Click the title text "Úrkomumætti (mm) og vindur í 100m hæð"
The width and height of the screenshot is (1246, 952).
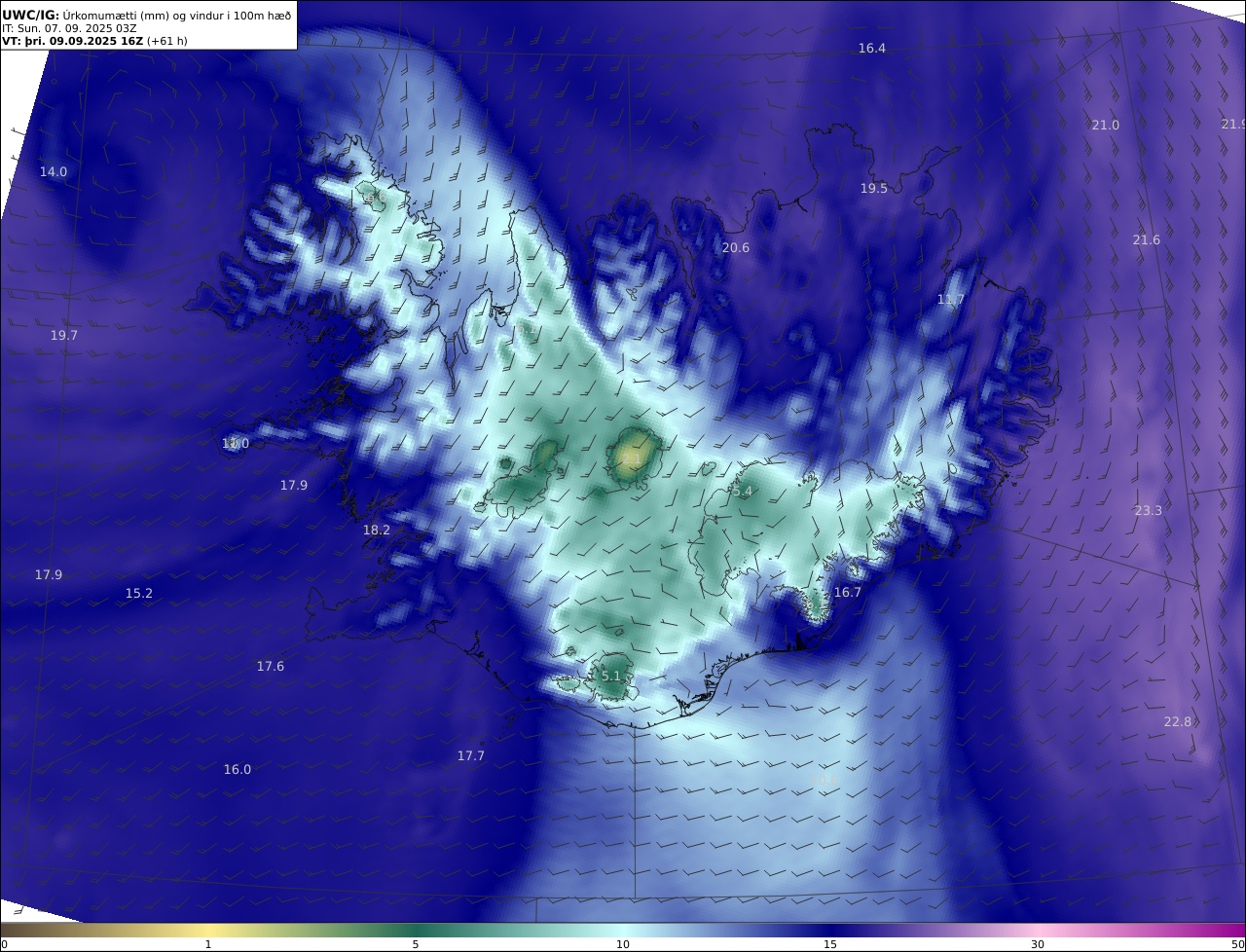pyautogui.click(x=177, y=15)
